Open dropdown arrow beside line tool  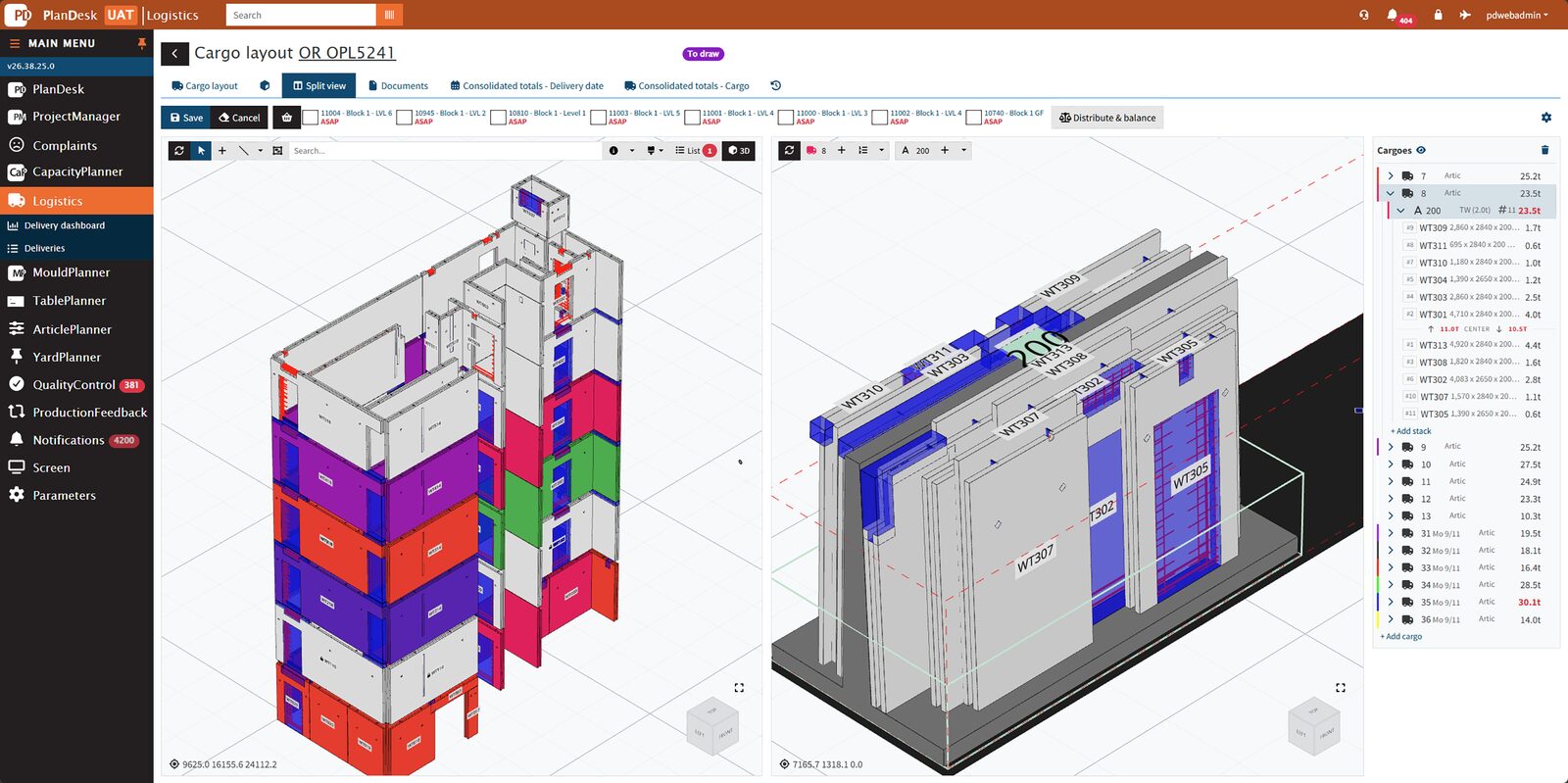[260, 151]
